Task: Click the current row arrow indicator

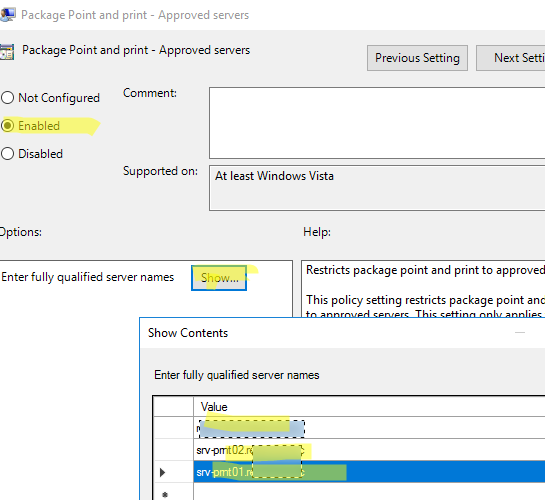Action: [x=162, y=472]
